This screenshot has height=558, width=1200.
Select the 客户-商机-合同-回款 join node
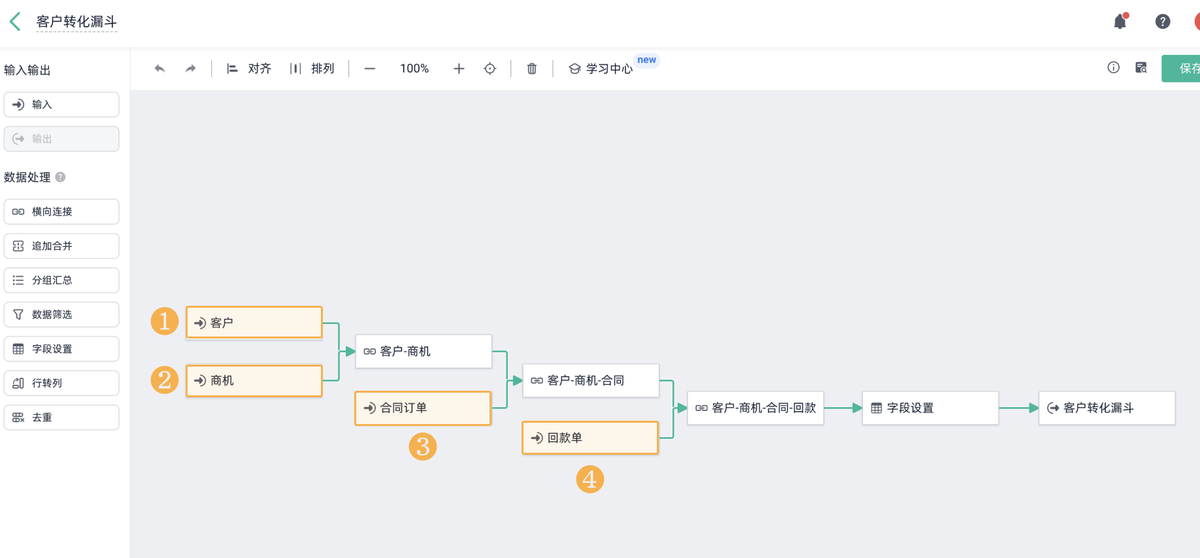pos(755,408)
